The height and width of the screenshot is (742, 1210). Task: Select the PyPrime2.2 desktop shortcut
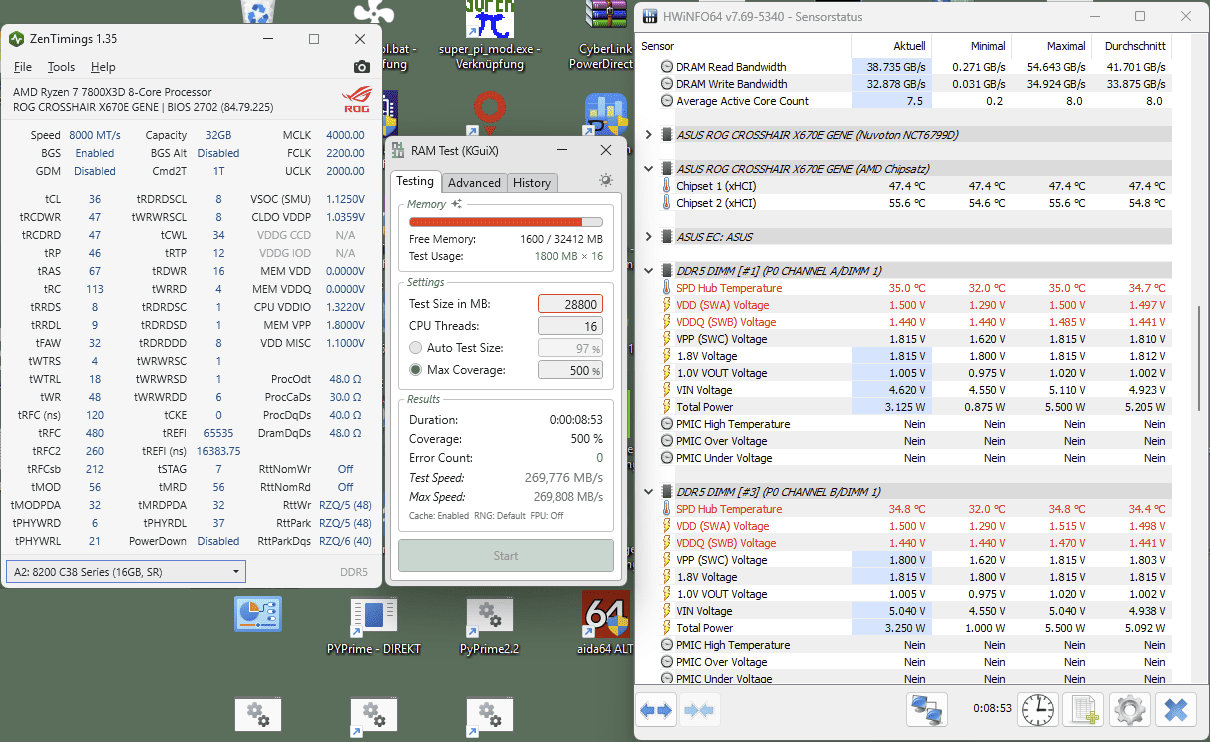click(489, 626)
